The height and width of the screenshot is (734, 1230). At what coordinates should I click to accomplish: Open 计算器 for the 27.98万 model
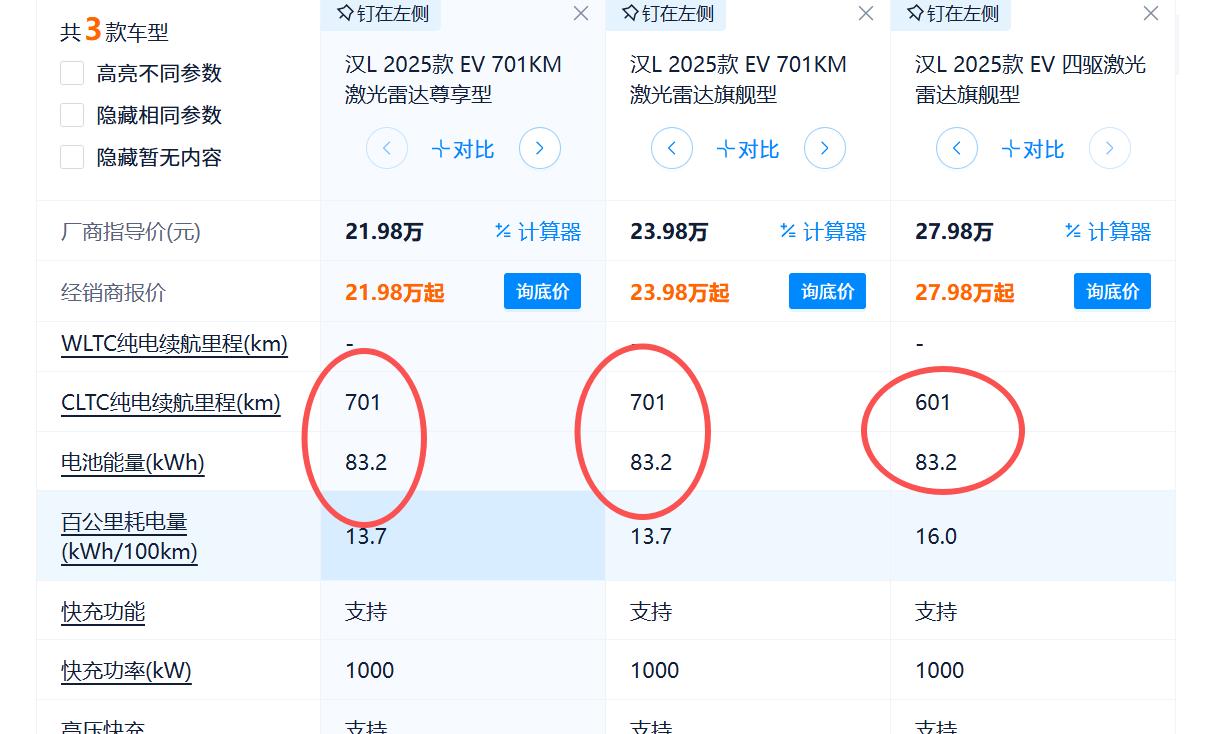click(x=1108, y=232)
